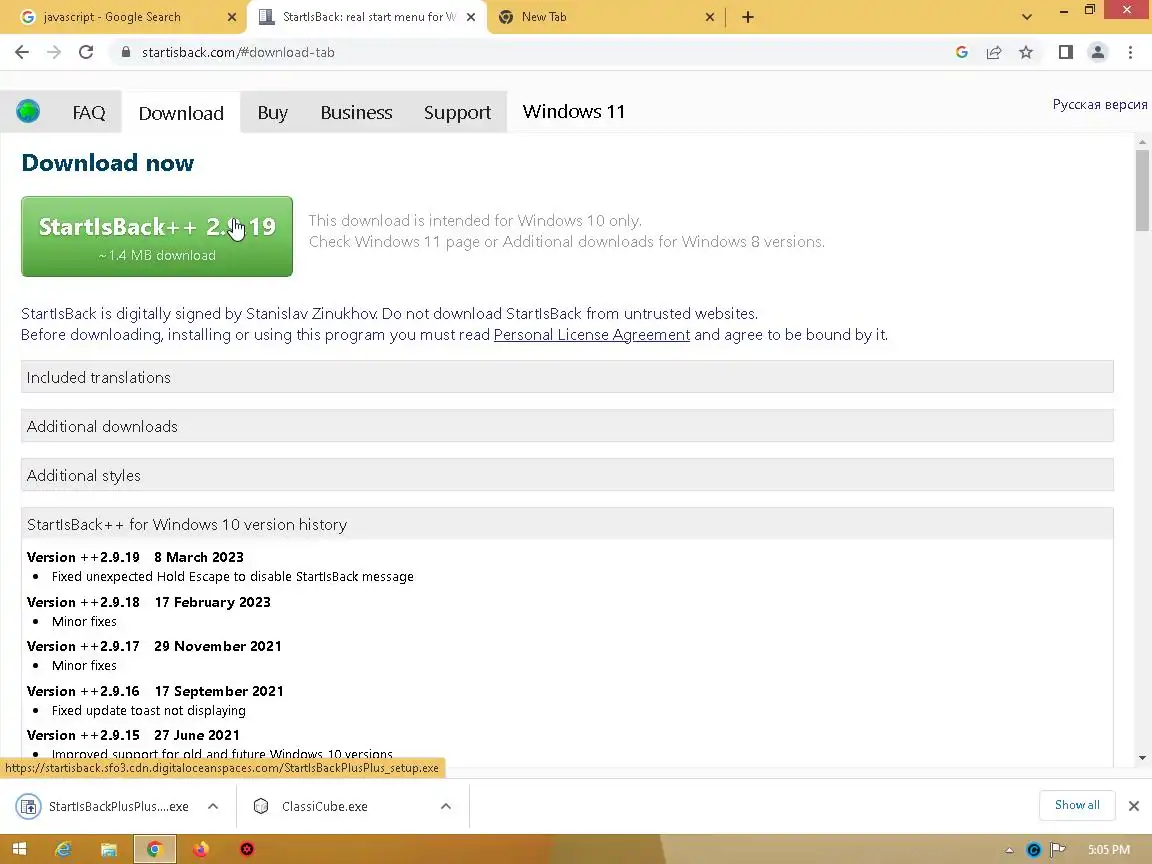The height and width of the screenshot is (864, 1152).
Task: Select Version ++2.9.18 heading text
Action: (x=83, y=602)
